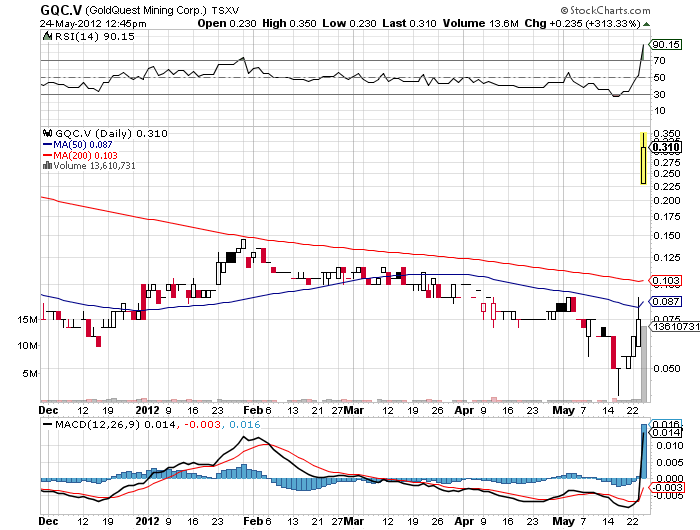Click the 0.014 tag on MACD right axis

[666, 432]
